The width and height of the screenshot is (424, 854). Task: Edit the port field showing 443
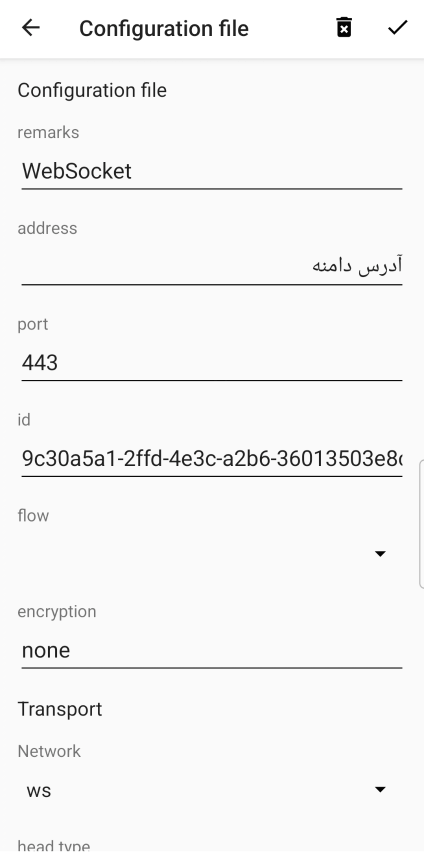coord(211,363)
